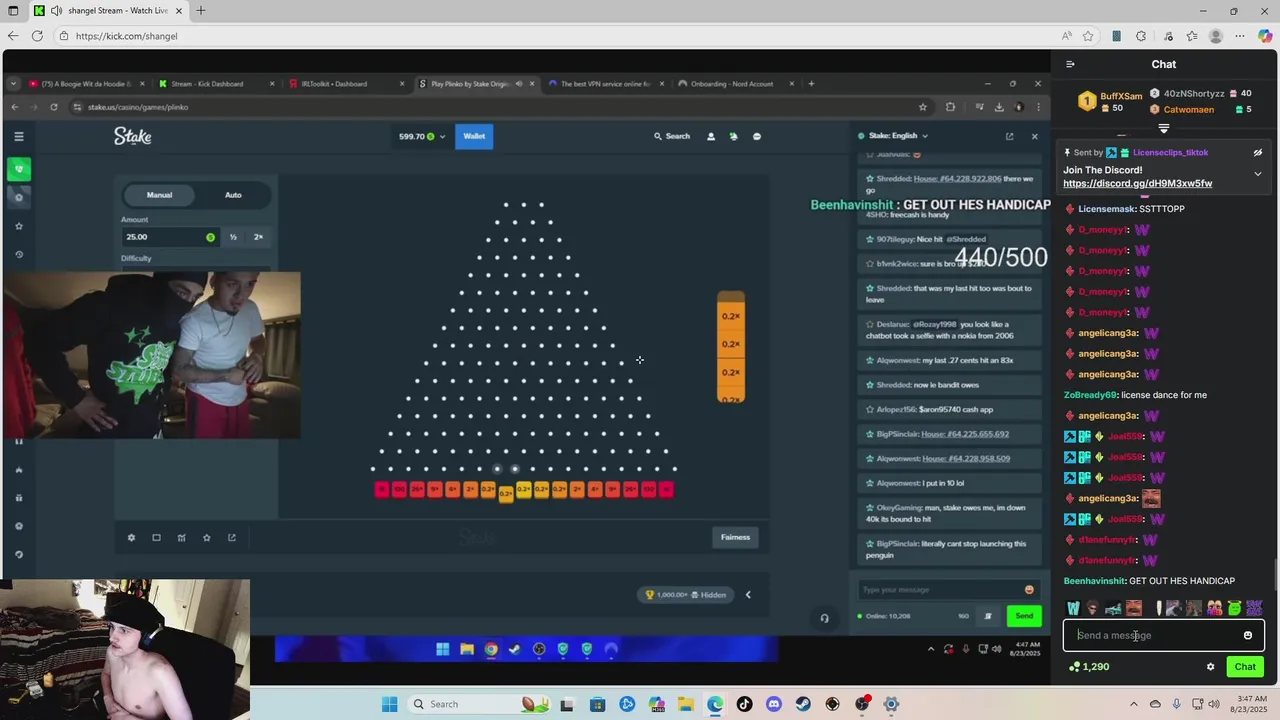View site information lock icon

pyautogui.click(x=65, y=36)
